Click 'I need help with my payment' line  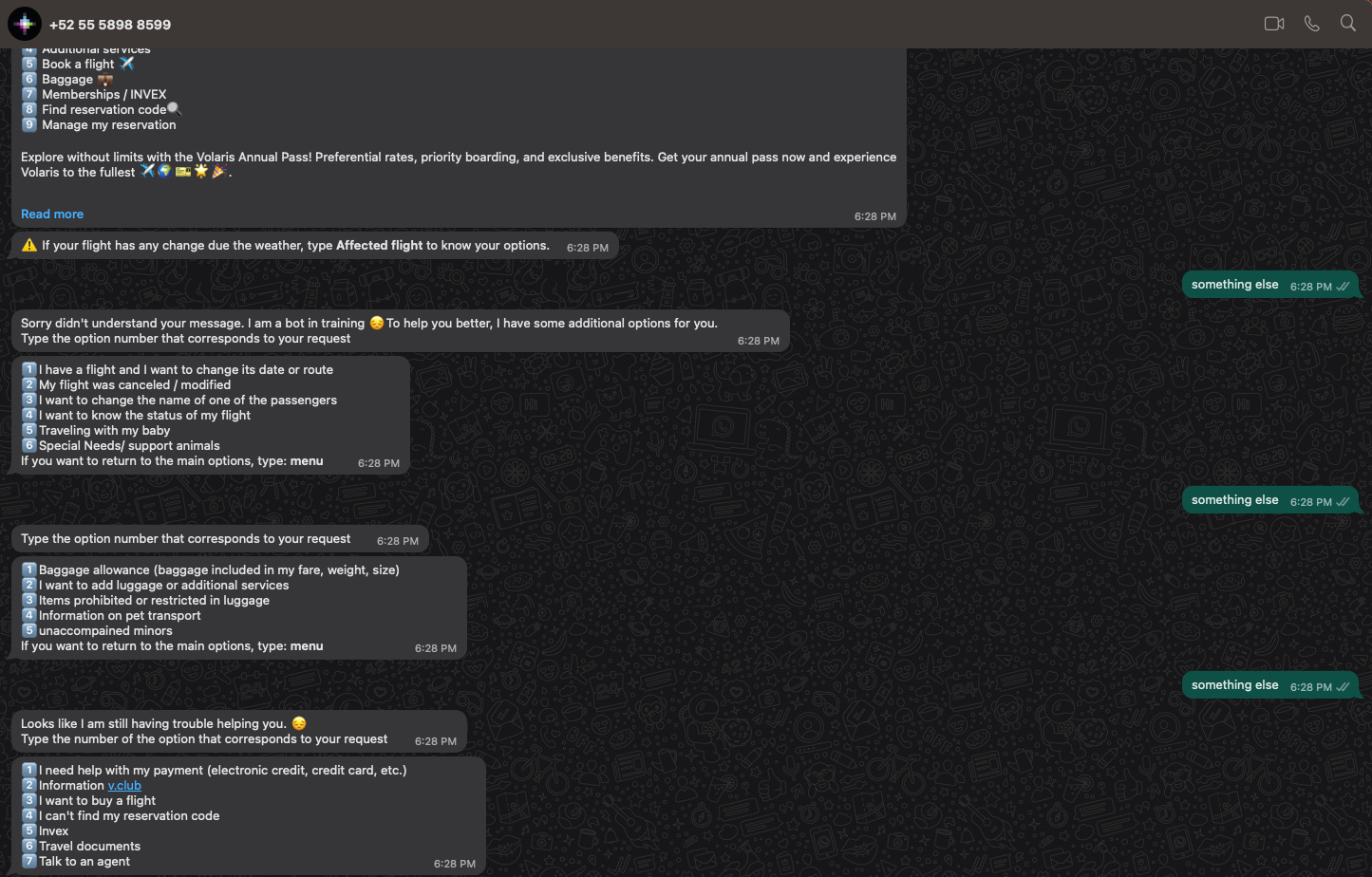214,771
